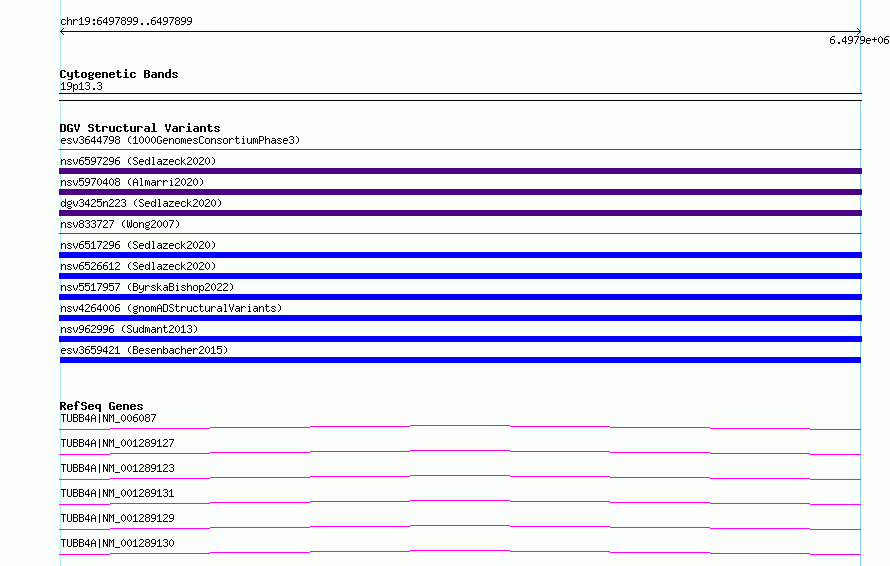The image size is (890, 566).
Task: Click the 6.4979e+06 scale value
Action: click(859, 40)
